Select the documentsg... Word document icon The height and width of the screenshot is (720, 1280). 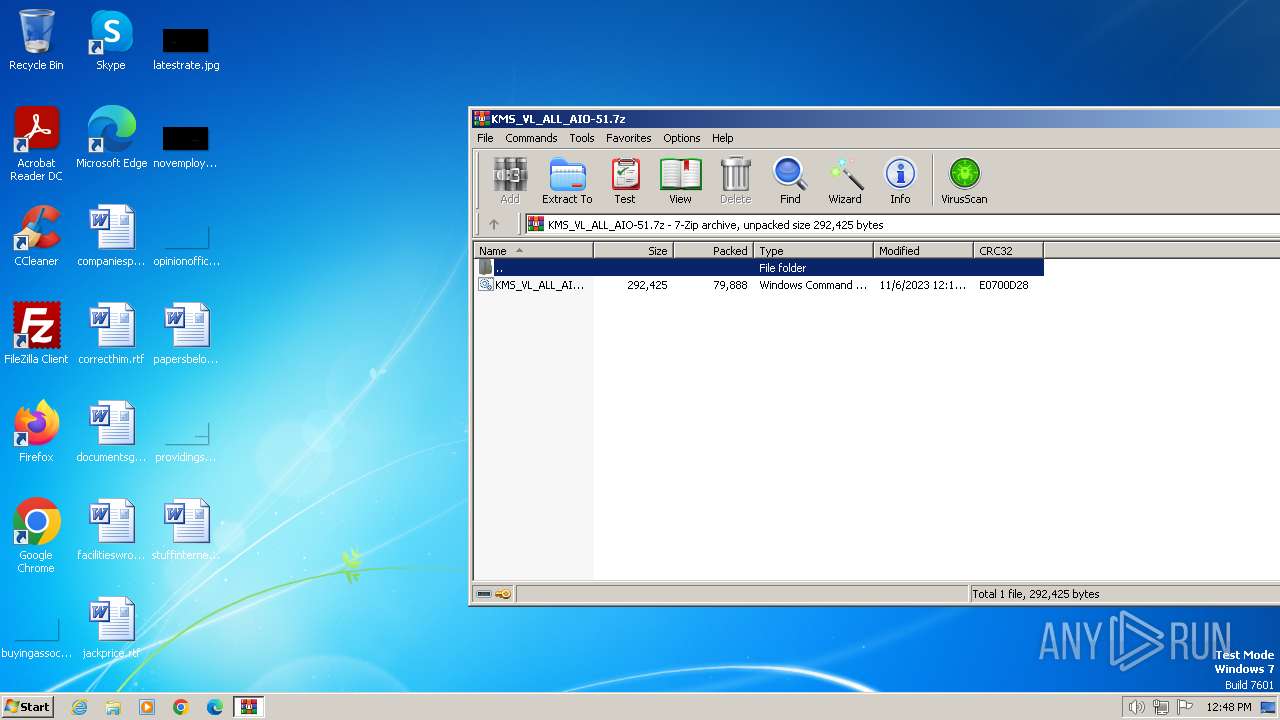point(111,432)
